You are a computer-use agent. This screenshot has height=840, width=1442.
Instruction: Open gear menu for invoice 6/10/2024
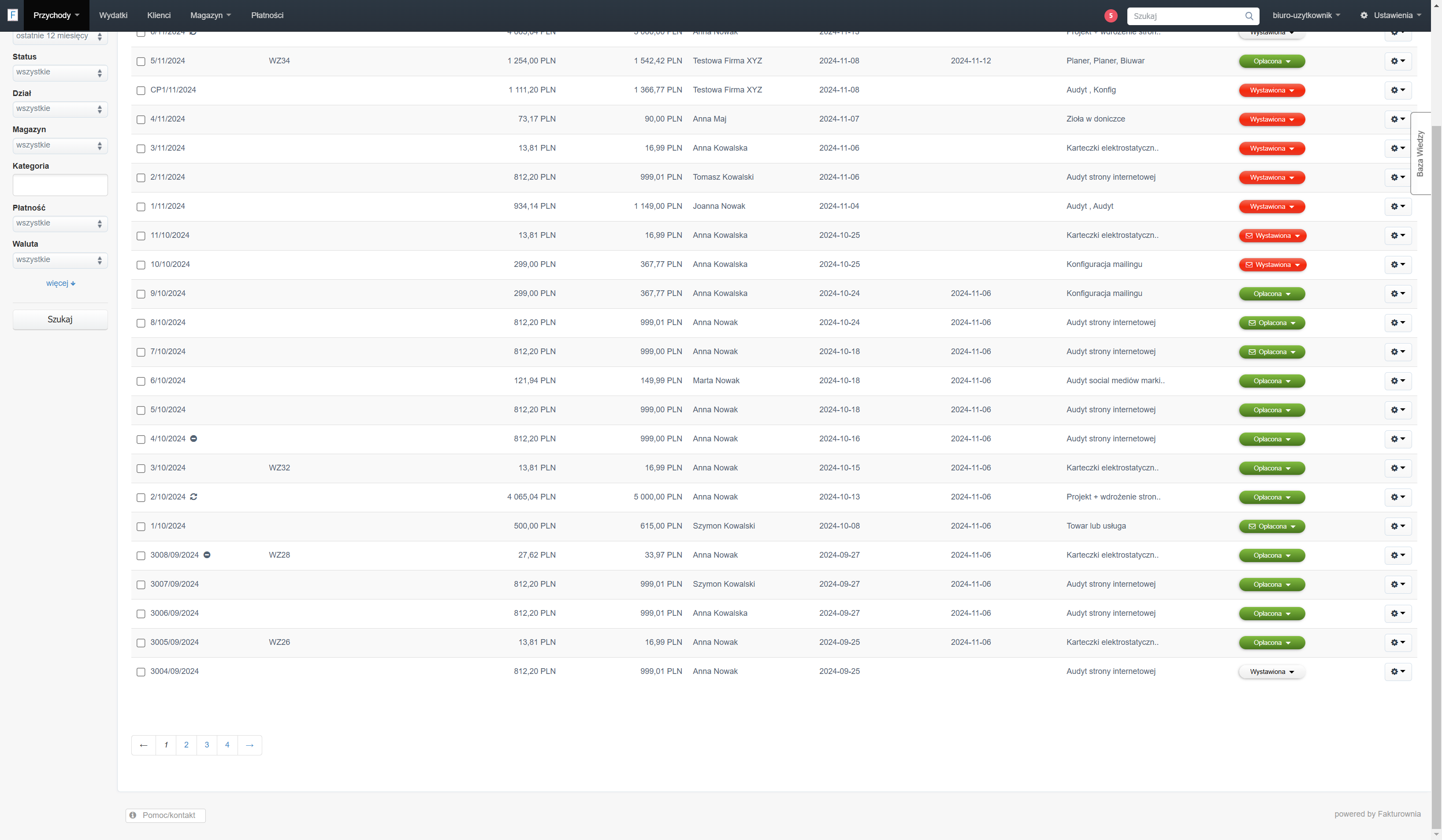point(1398,381)
